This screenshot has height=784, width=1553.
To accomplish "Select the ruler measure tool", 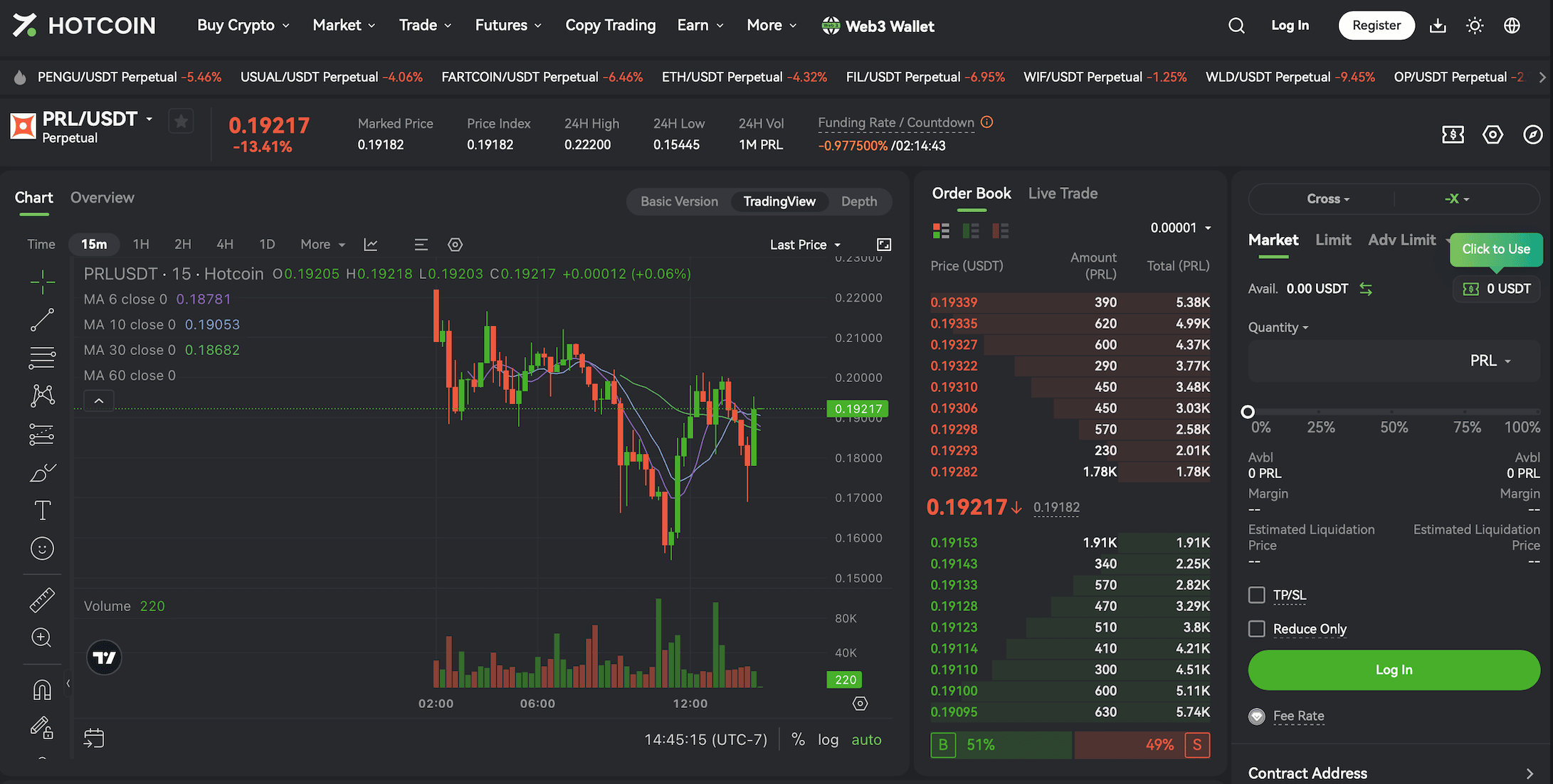I will coord(42,600).
